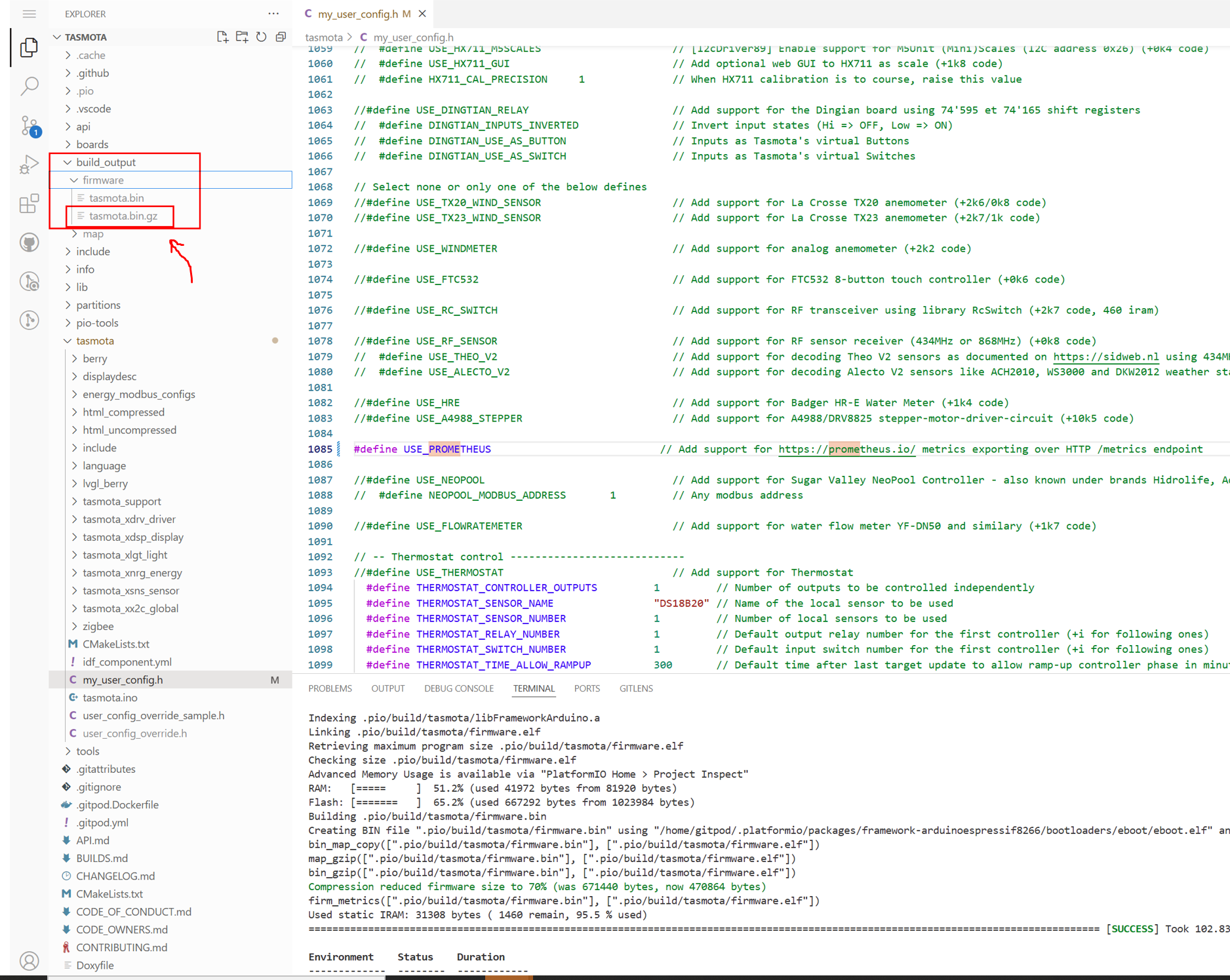Switch to the DEBUG CONSOLE tab

[459, 688]
